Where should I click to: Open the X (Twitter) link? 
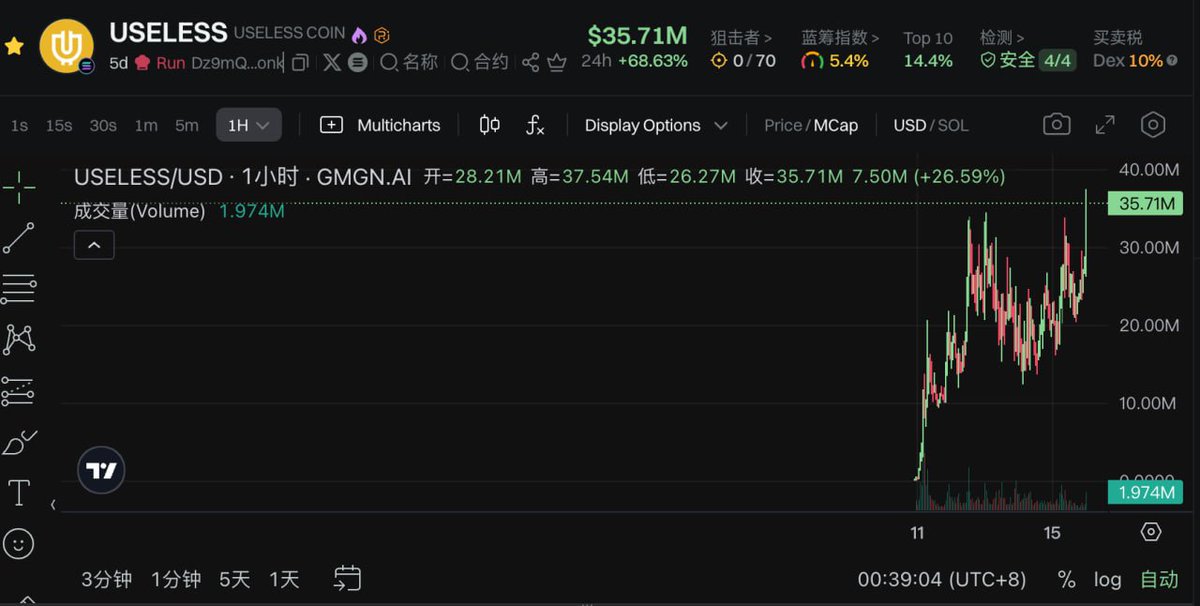[x=332, y=62]
